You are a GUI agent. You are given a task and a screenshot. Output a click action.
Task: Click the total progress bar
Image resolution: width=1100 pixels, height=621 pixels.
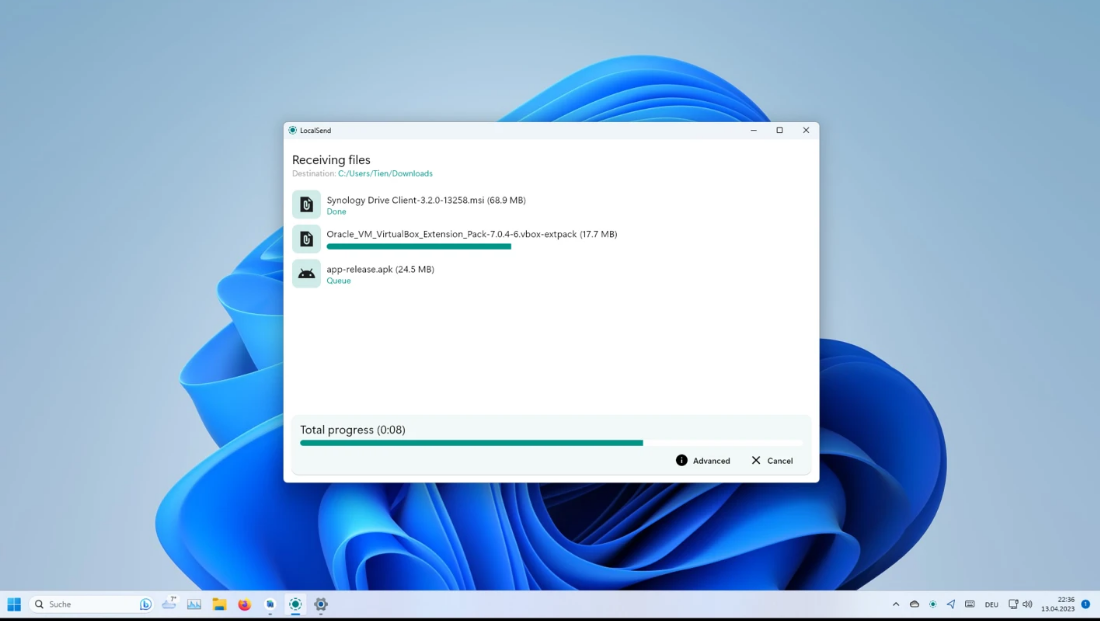(x=551, y=443)
